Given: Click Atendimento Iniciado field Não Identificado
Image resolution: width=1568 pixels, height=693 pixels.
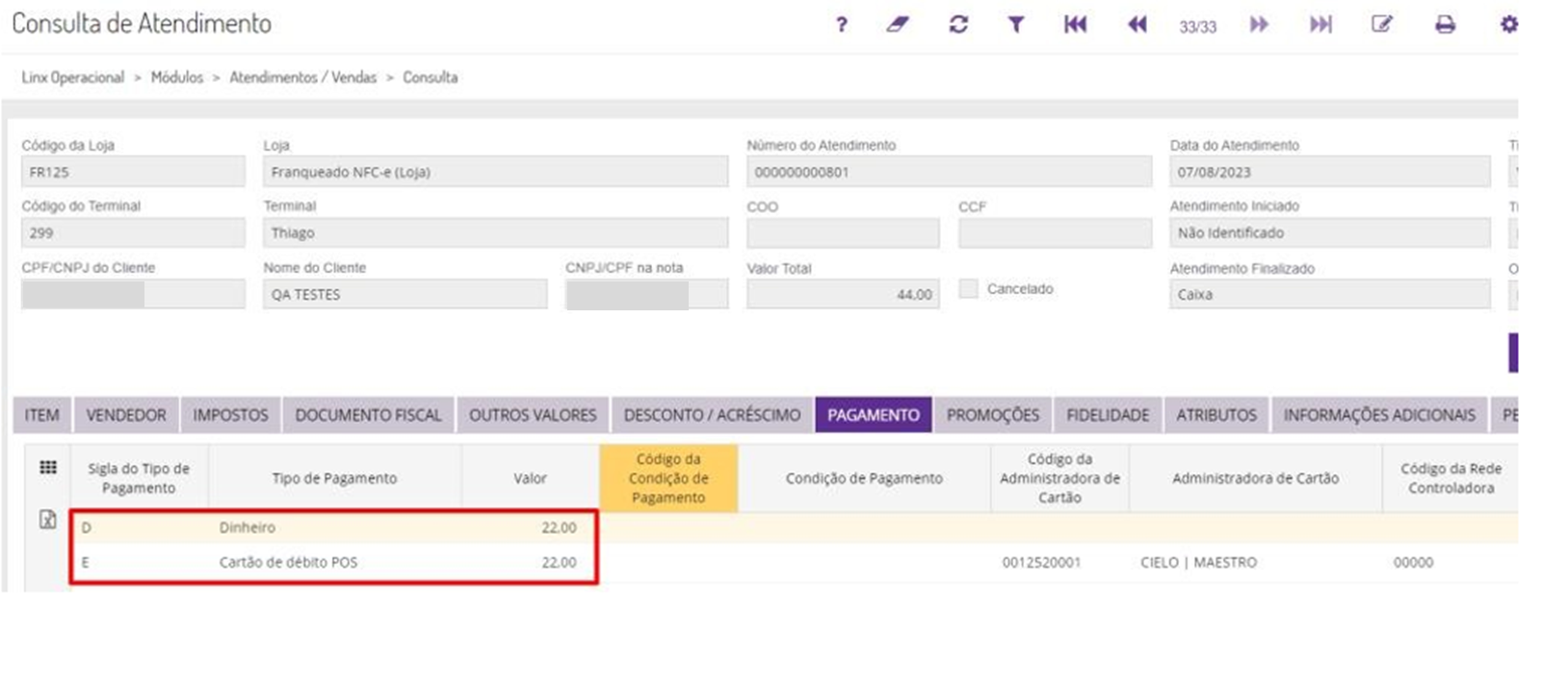Looking at the screenshot, I should click(1330, 232).
